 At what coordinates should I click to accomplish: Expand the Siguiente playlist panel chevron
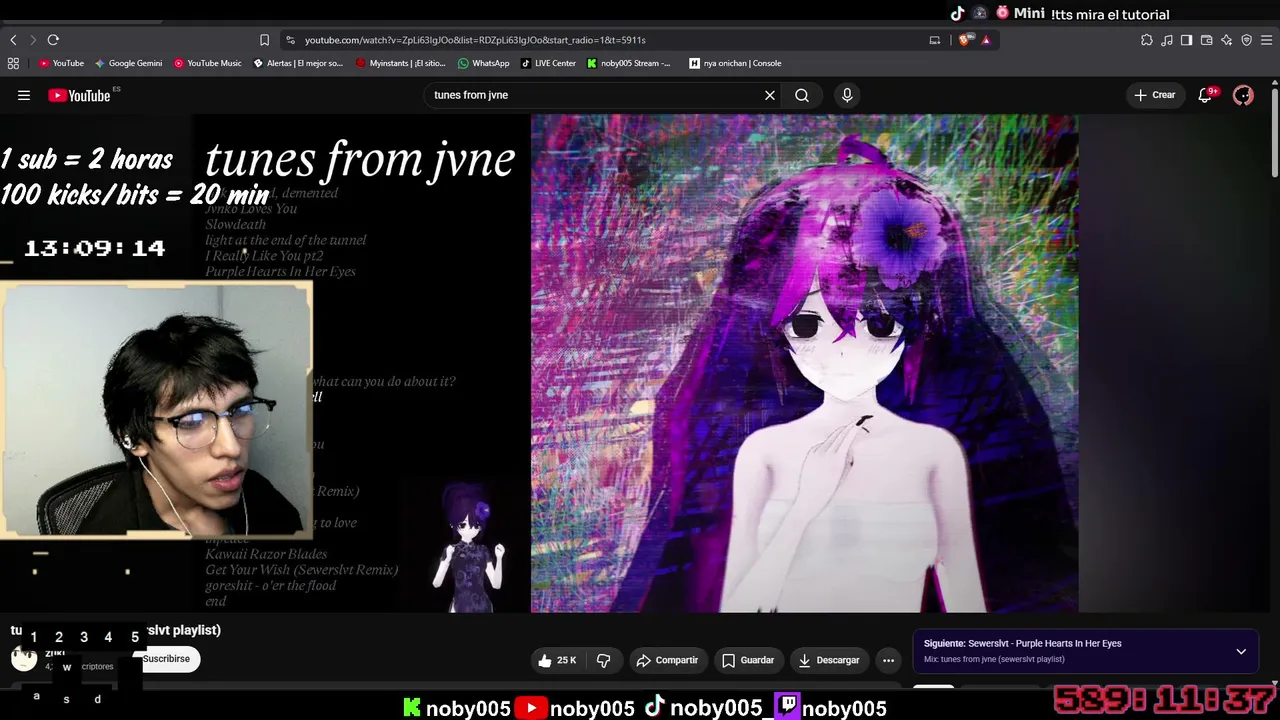click(x=1241, y=651)
